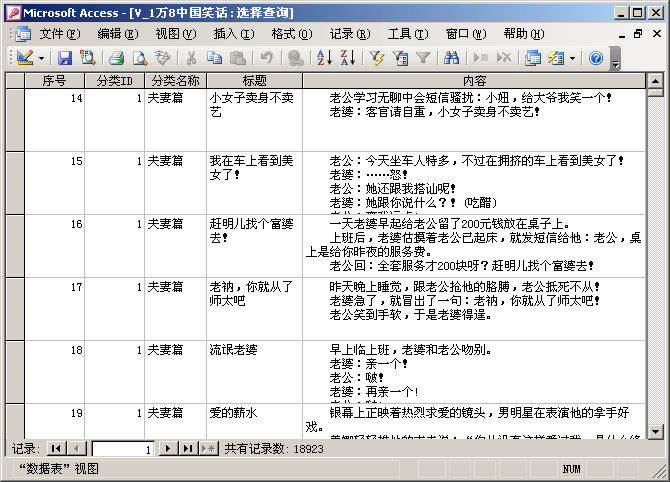Click the View design mode icon
Screen dimensions: 670x482
tap(25, 58)
